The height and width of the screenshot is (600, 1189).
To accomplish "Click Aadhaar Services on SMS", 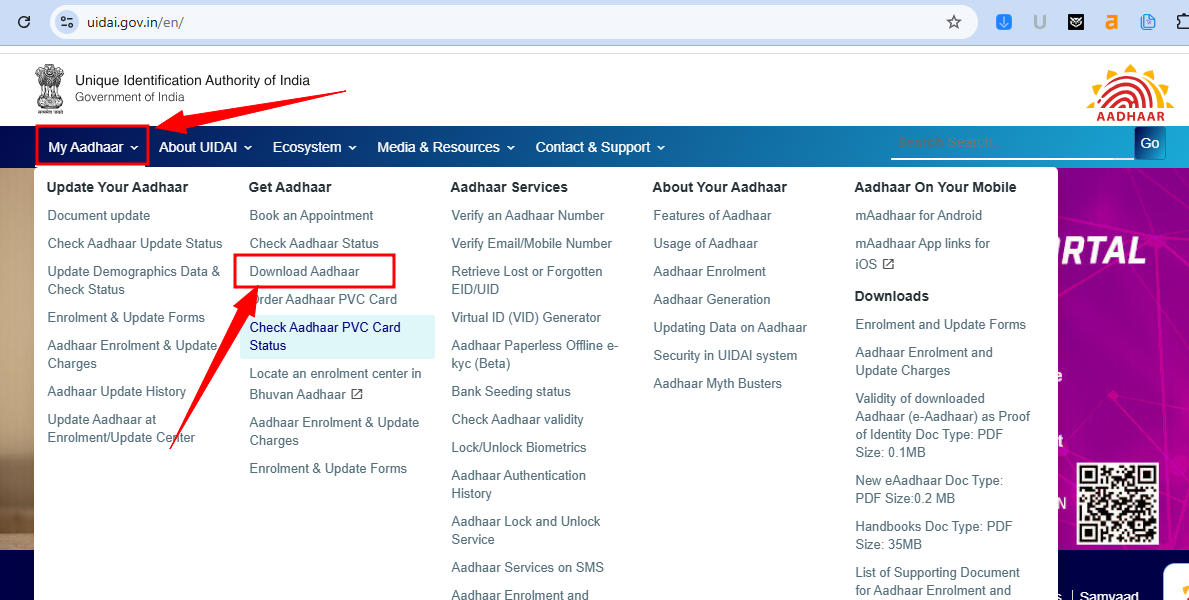I will tap(528, 567).
